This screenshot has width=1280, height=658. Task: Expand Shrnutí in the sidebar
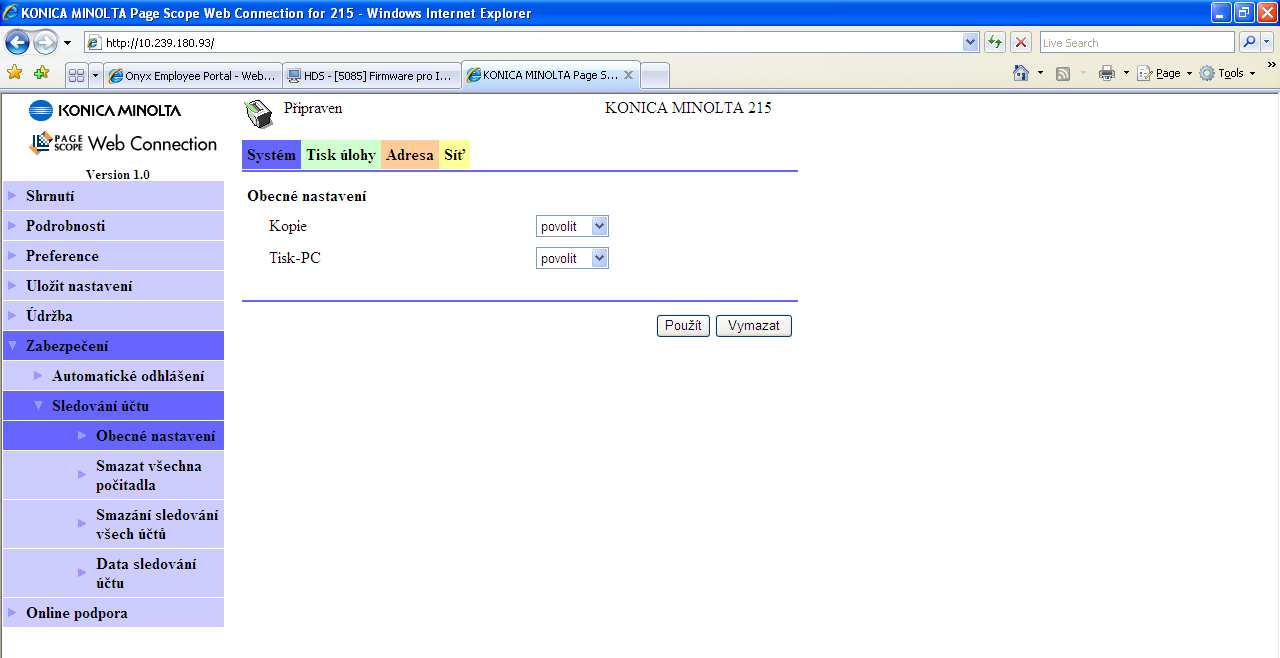[113, 196]
